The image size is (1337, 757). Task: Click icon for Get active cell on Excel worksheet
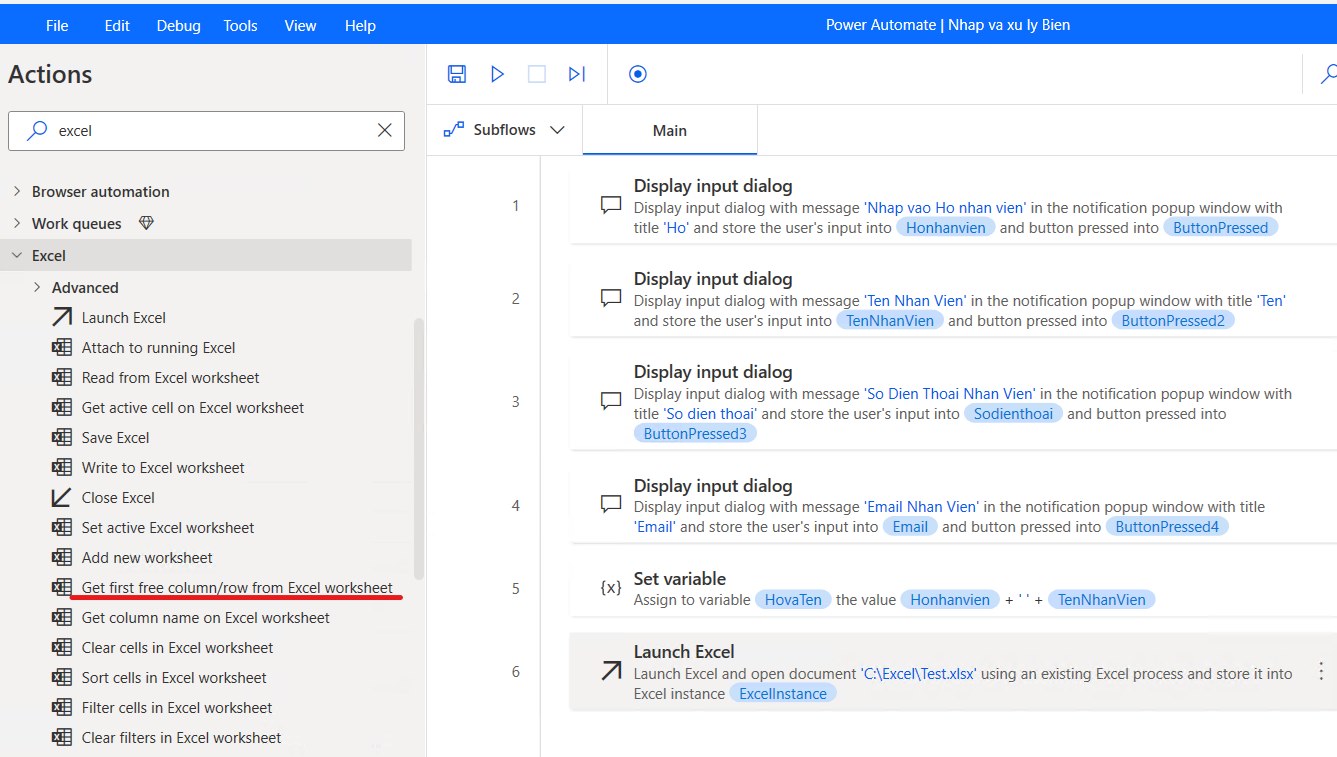pyautogui.click(x=62, y=407)
